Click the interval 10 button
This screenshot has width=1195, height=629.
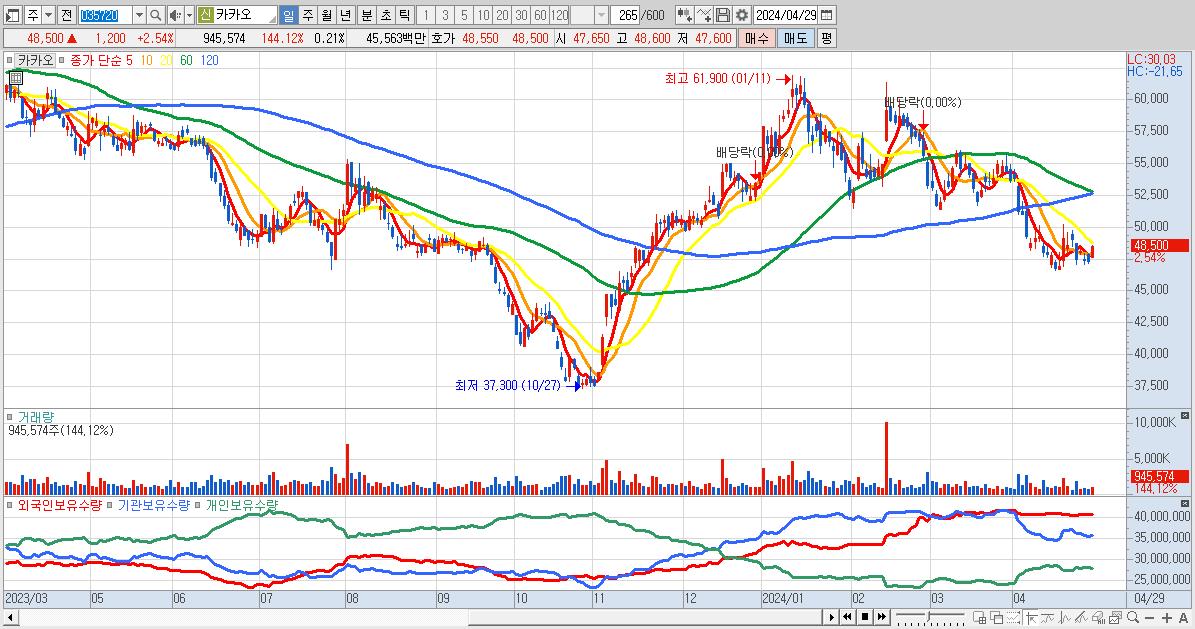(x=484, y=15)
